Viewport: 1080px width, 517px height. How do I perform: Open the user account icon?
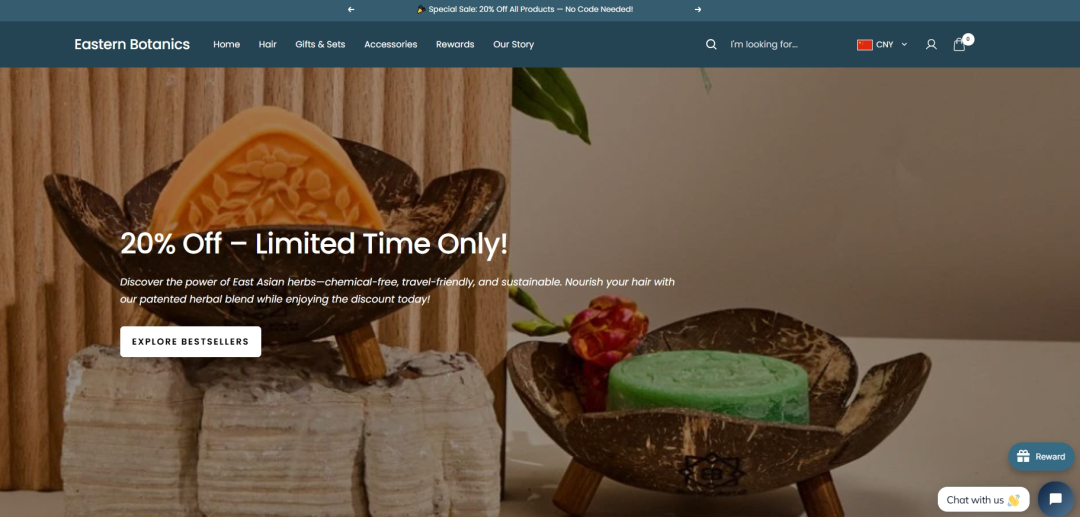pos(931,44)
